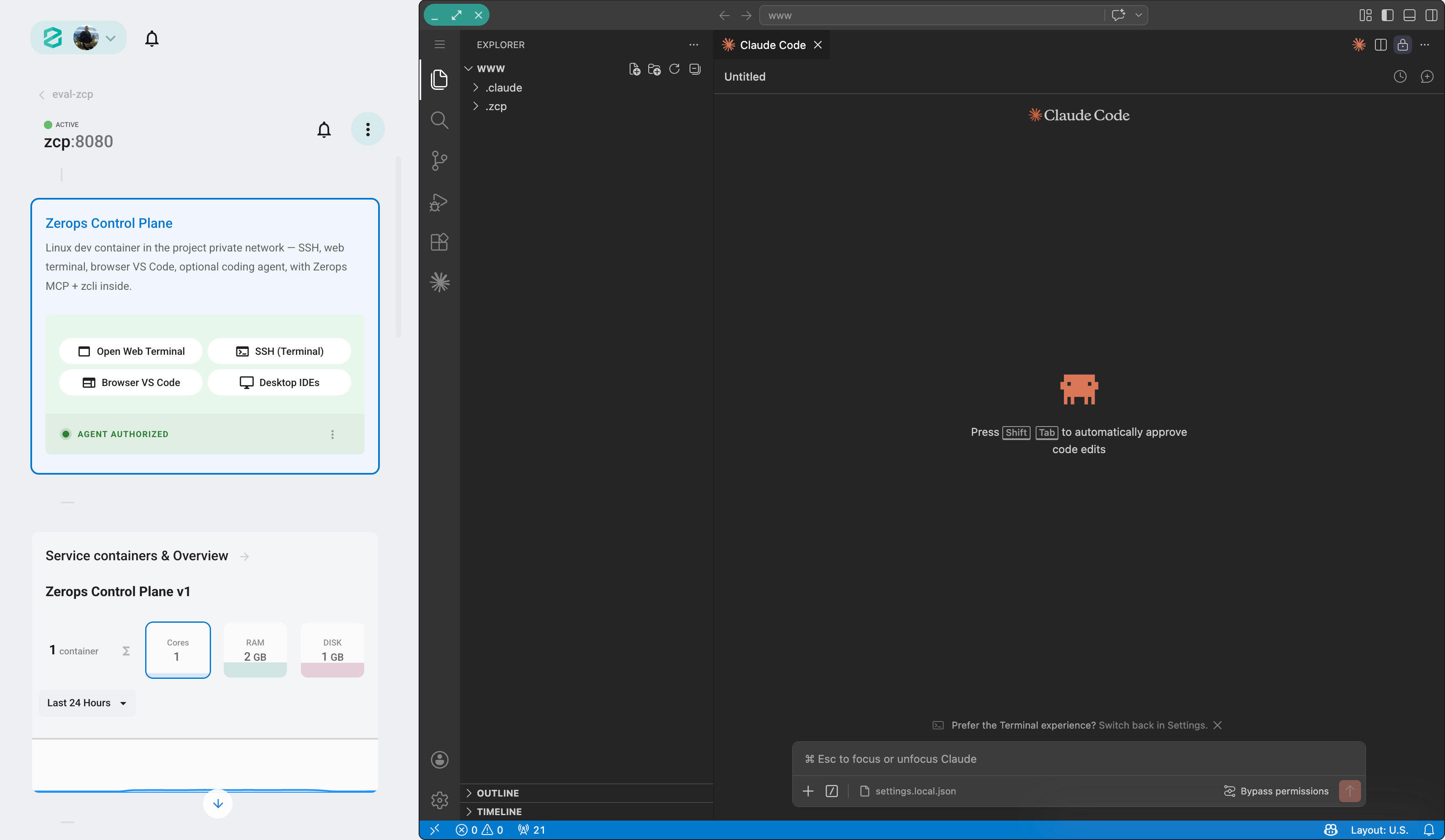Open status bar notifications bell
This screenshot has height=840, width=1445.
[x=1429, y=830]
